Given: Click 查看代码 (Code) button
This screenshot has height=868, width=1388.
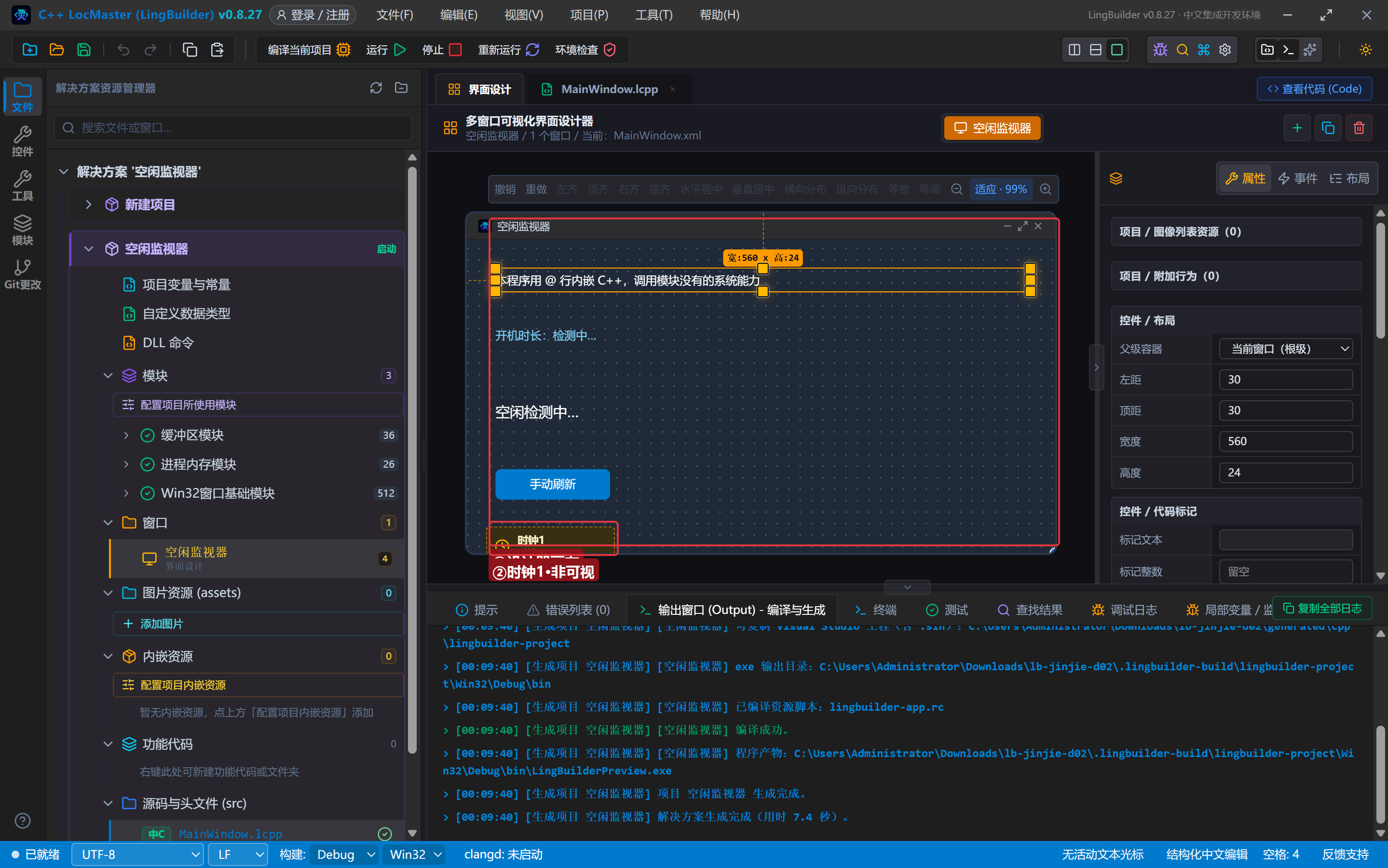Looking at the screenshot, I should tap(1314, 89).
